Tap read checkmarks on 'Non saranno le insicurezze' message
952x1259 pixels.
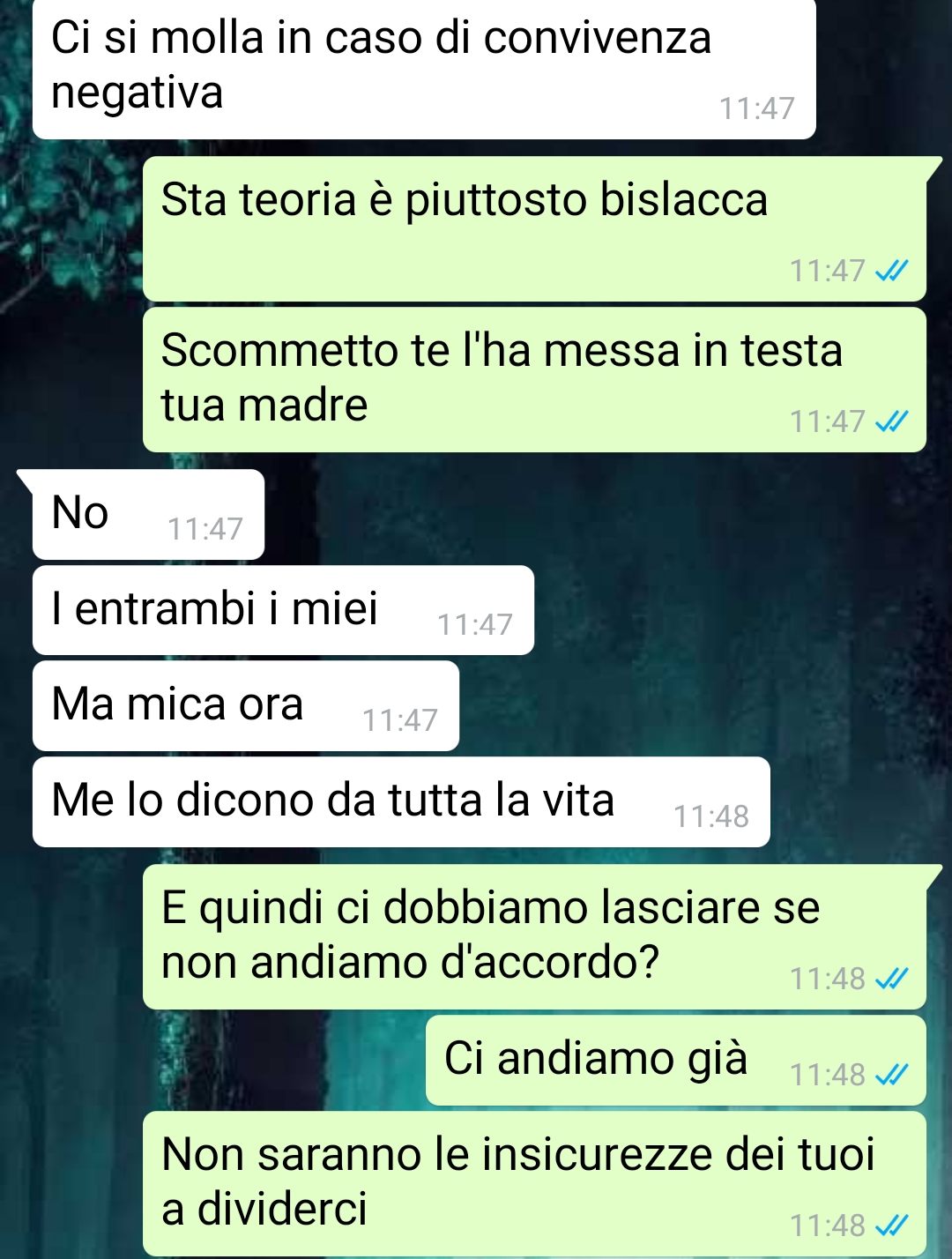tap(891, 1225)
